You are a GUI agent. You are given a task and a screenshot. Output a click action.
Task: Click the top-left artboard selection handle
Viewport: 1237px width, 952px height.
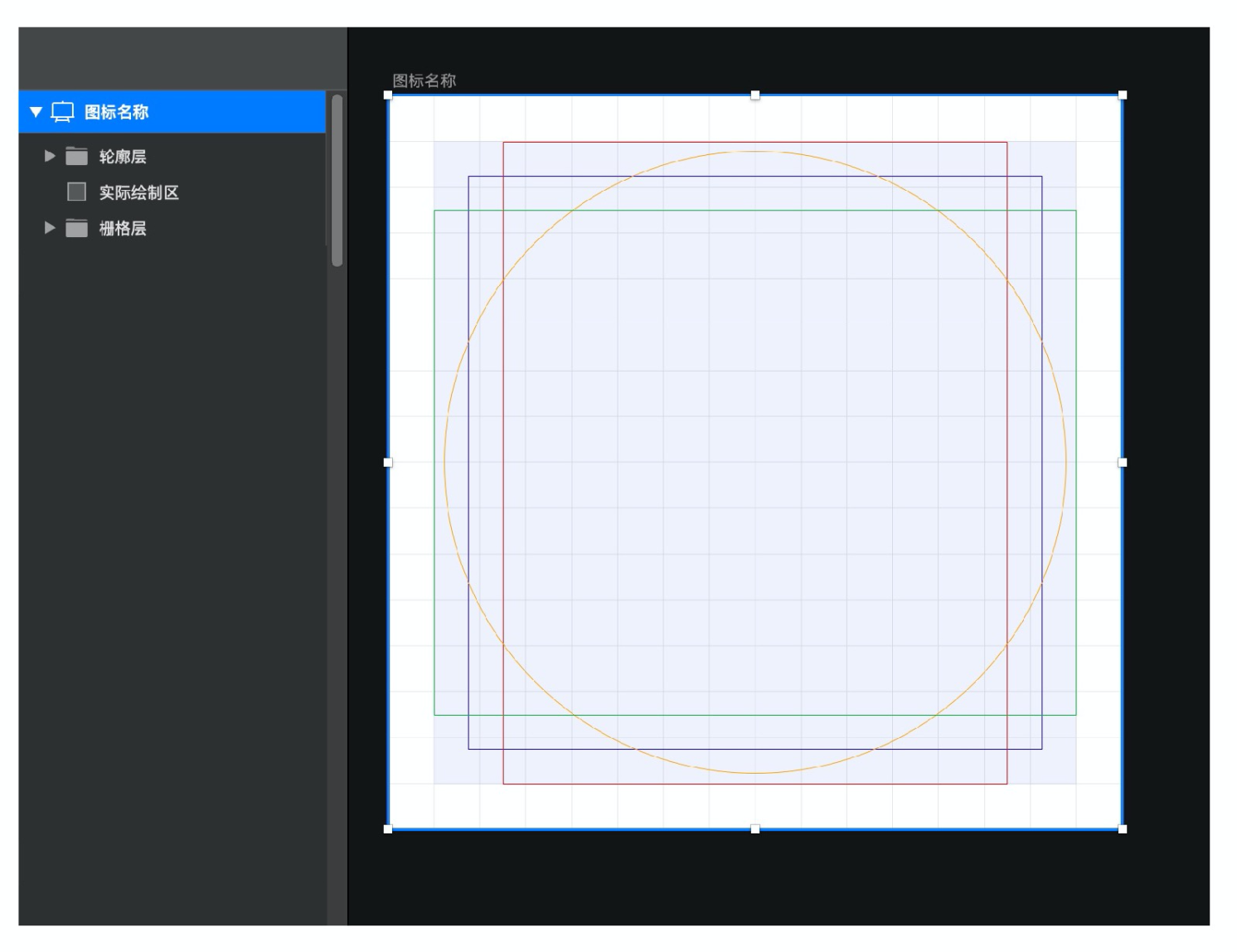(x=388, y=95)
